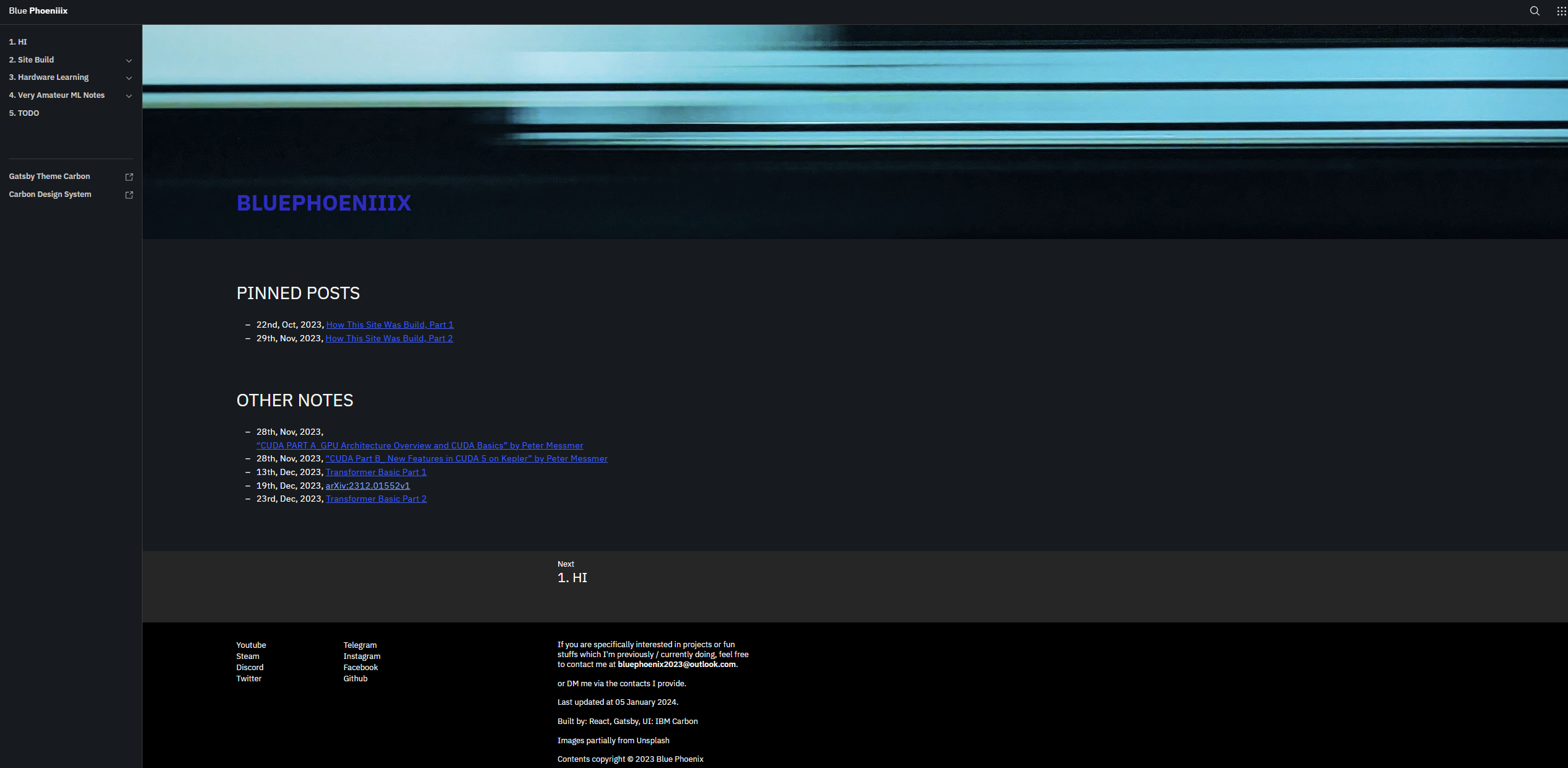Screen dimensions: 1568x768
Task: Click external link icon beside Carbon Design System
Action: pyautogui.click(x=129, y=195)
